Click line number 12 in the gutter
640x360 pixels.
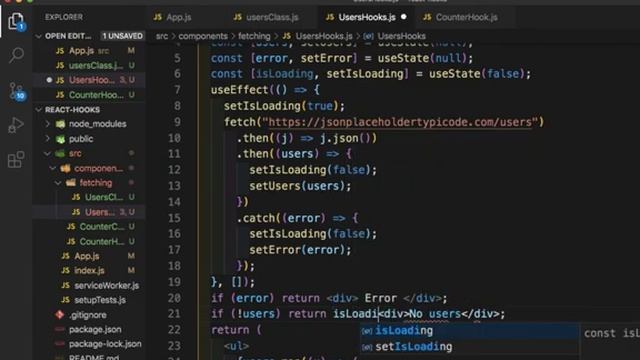(174, 170)
